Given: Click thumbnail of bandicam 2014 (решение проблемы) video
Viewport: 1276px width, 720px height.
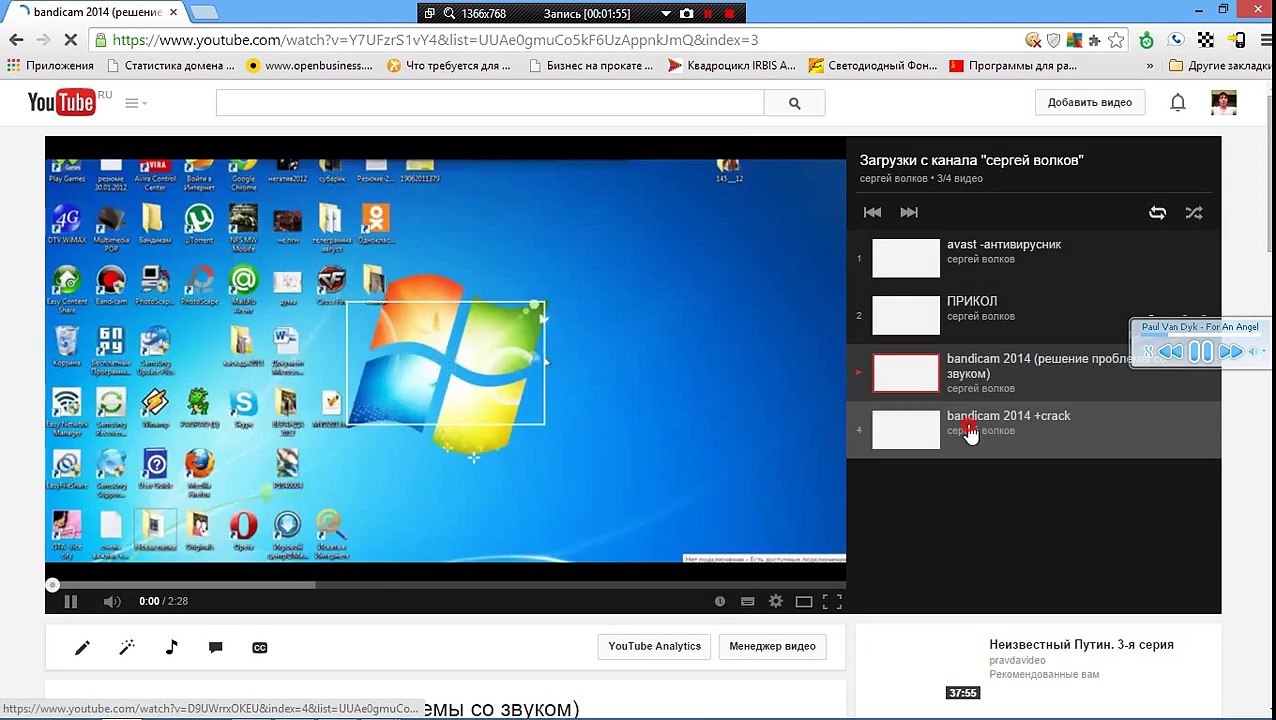Looking at the screenshot, I should pyautogui.click(x=906, y=373).
